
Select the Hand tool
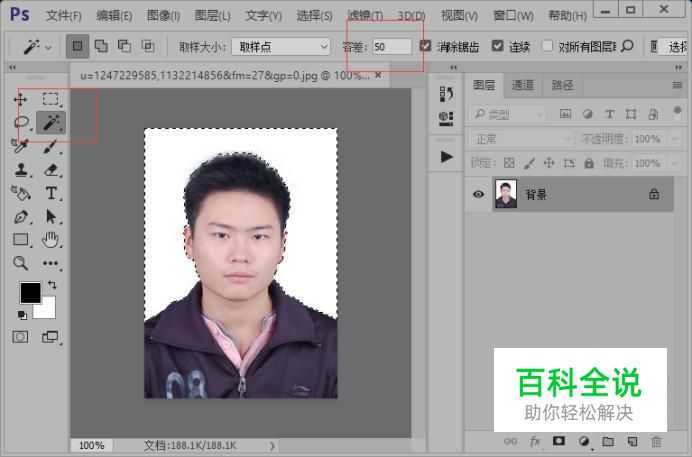[50, 240]
